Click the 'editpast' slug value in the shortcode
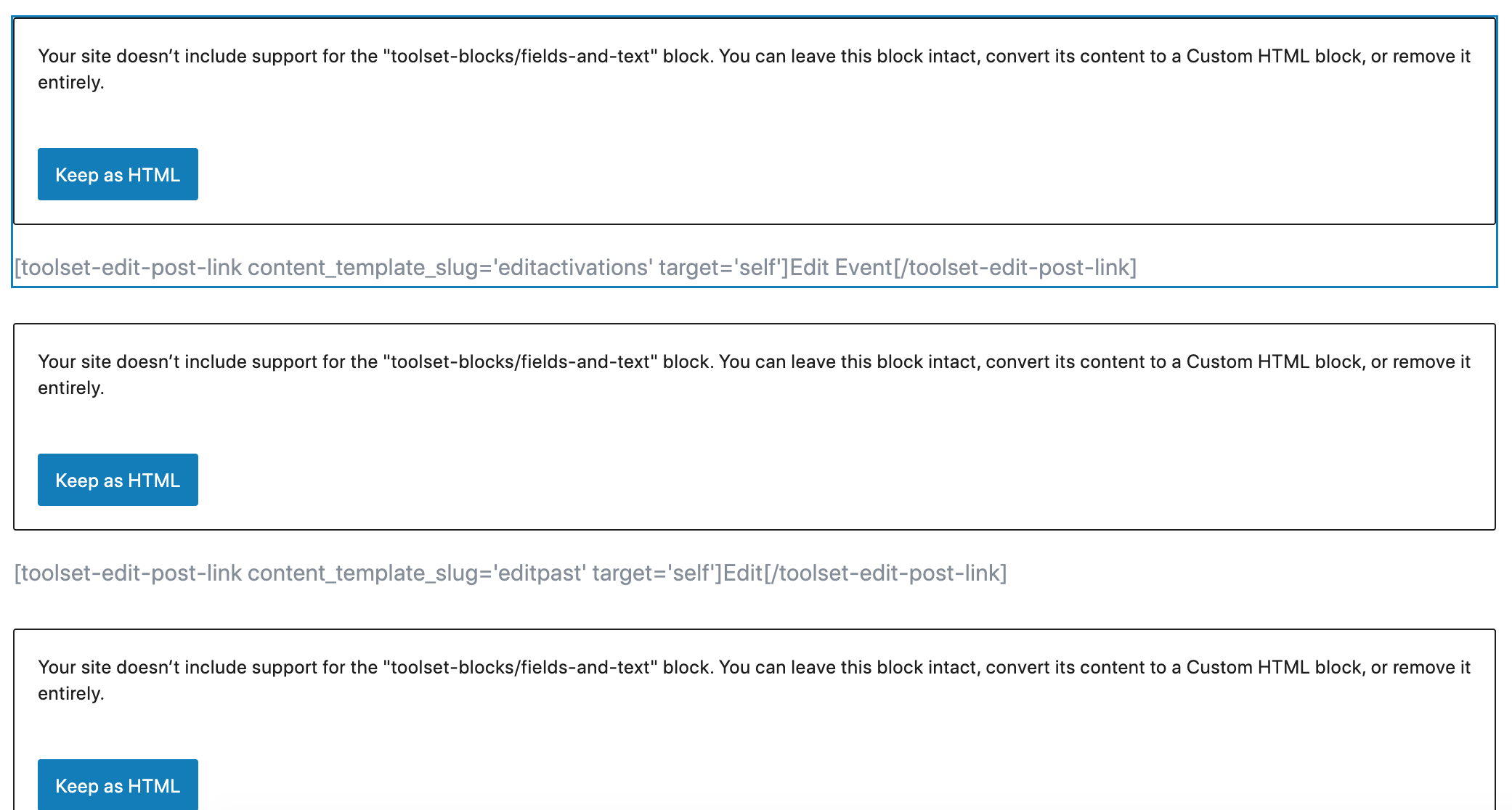1512x810 pixels. (540, 573)
